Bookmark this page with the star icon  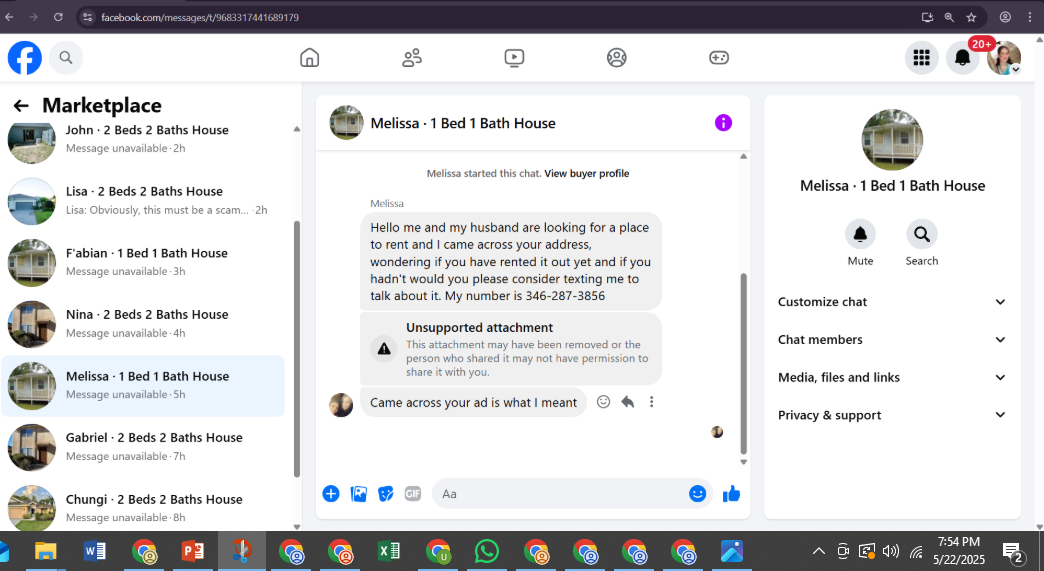[971, 17]
